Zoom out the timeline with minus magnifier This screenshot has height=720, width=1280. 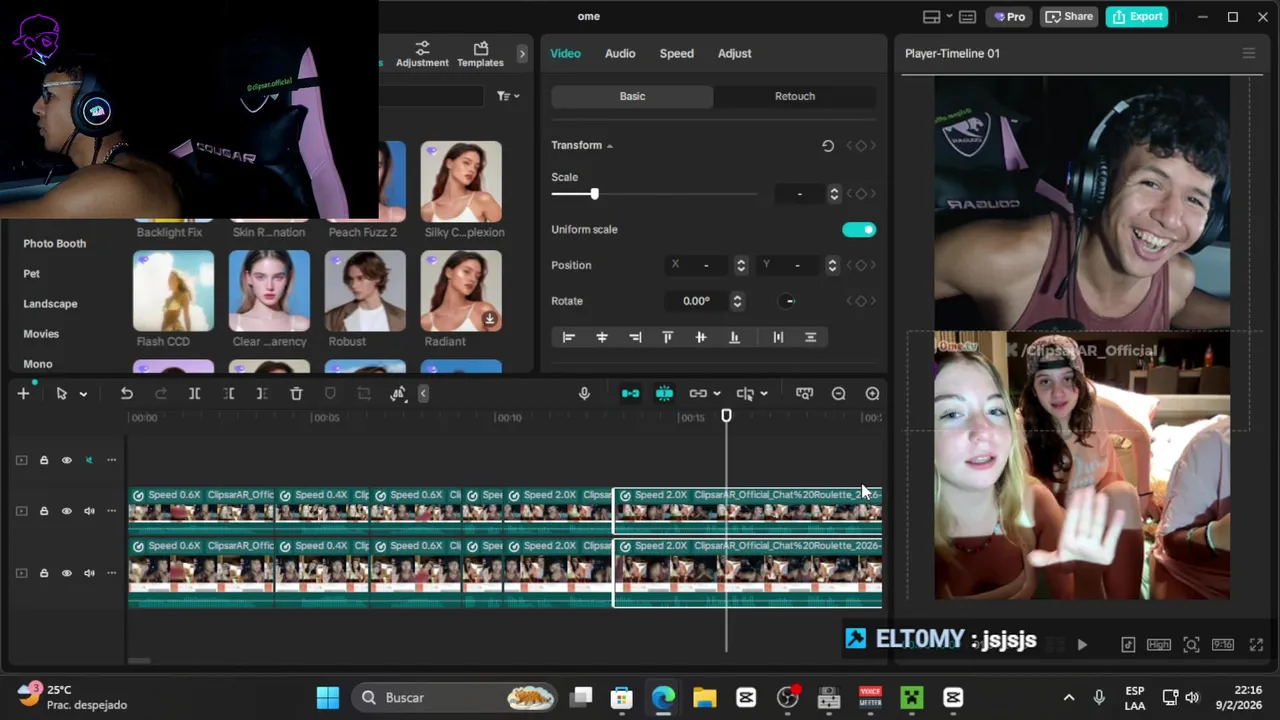[839, 394]
